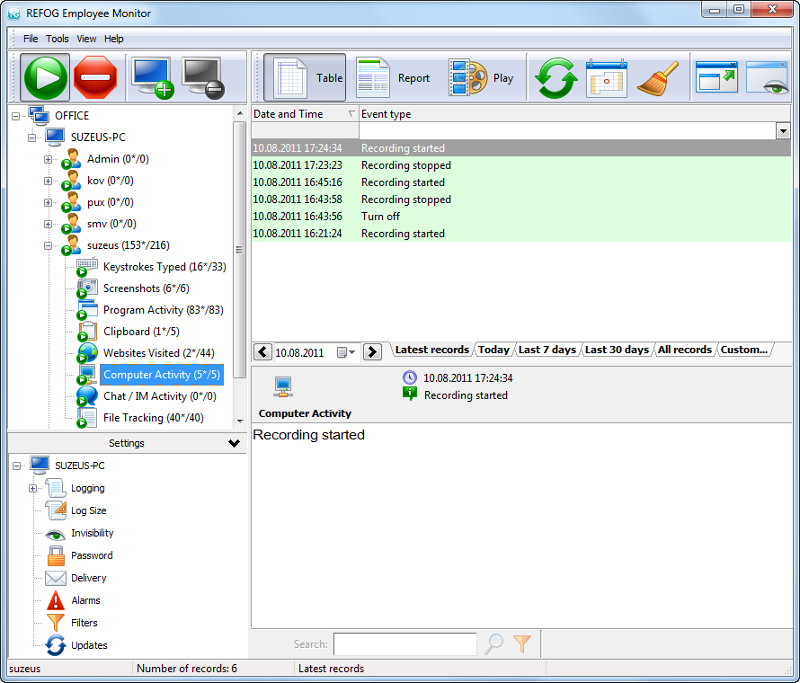Open the Tools menu
The image size is (800, 683).
pos(57,39)
